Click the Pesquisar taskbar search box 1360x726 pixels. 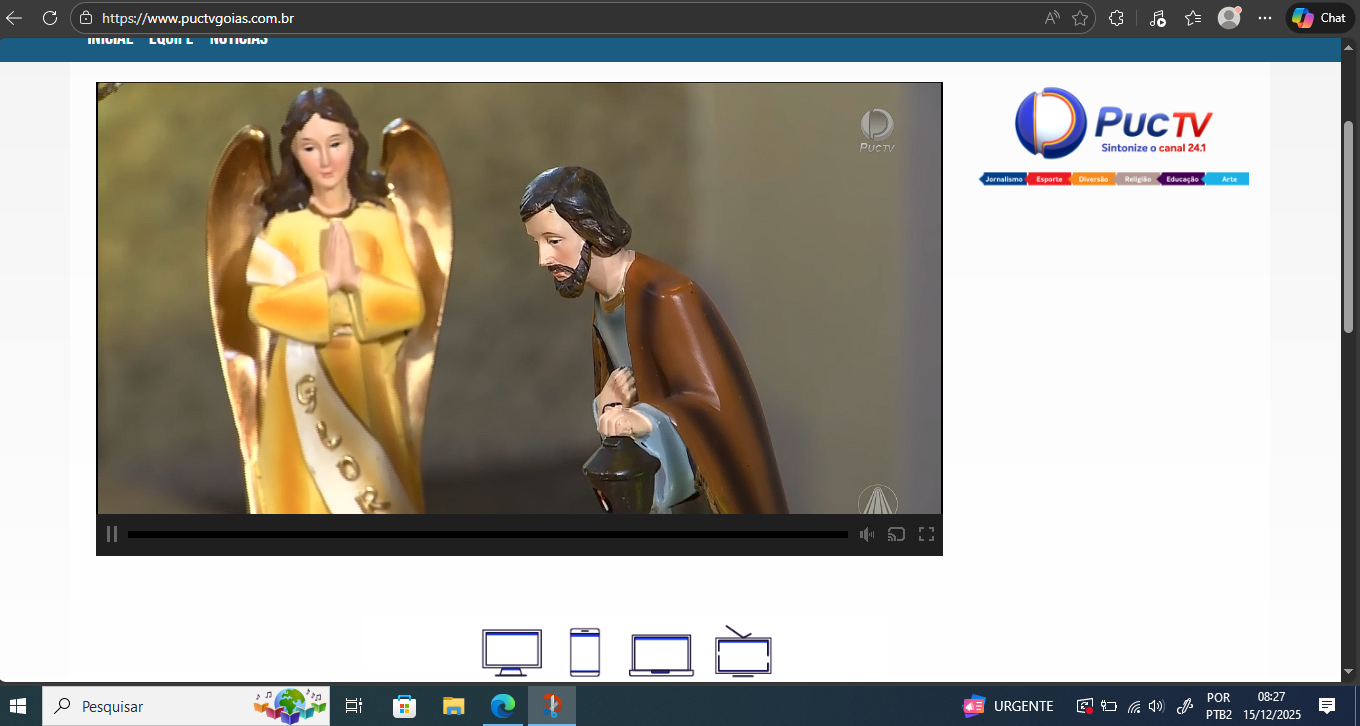click(x=187, y=706)
